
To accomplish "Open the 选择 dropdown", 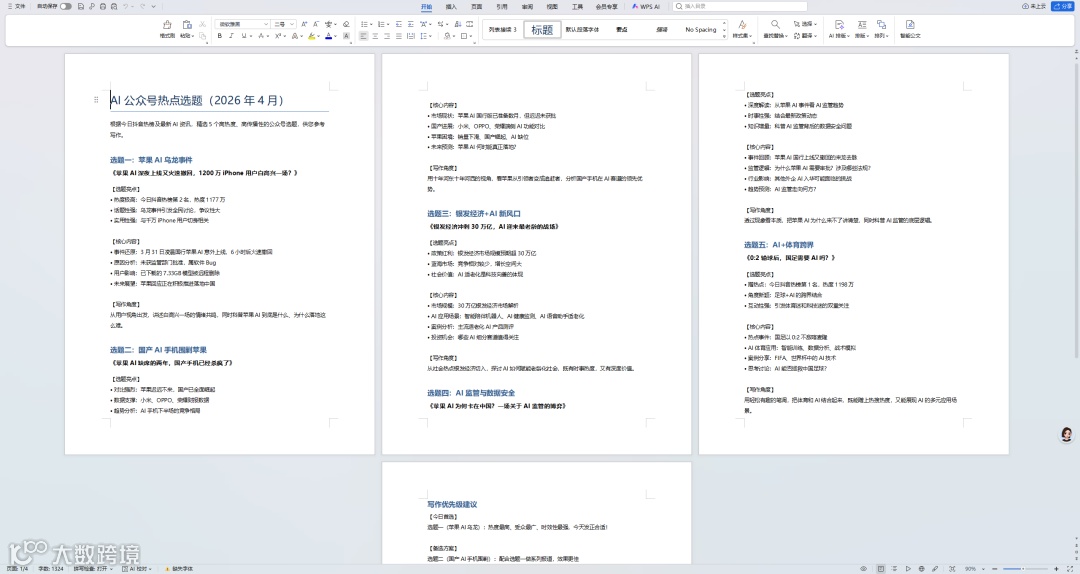I will coord(804,24).
